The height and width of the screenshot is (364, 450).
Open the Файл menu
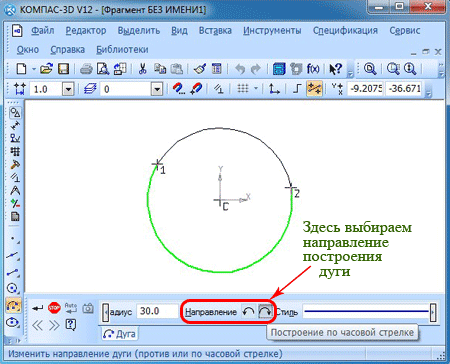(x=43, y=31)
